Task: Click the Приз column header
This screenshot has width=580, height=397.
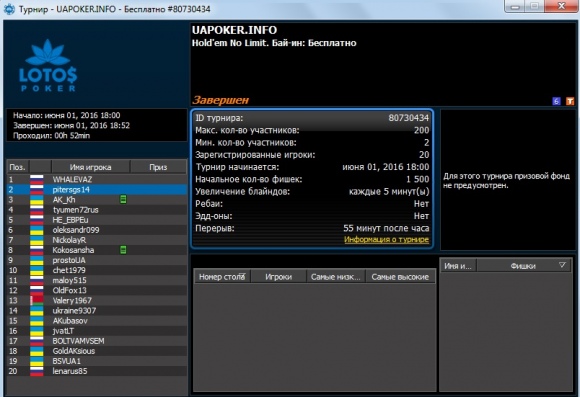Action: click(x=158, y=167)
